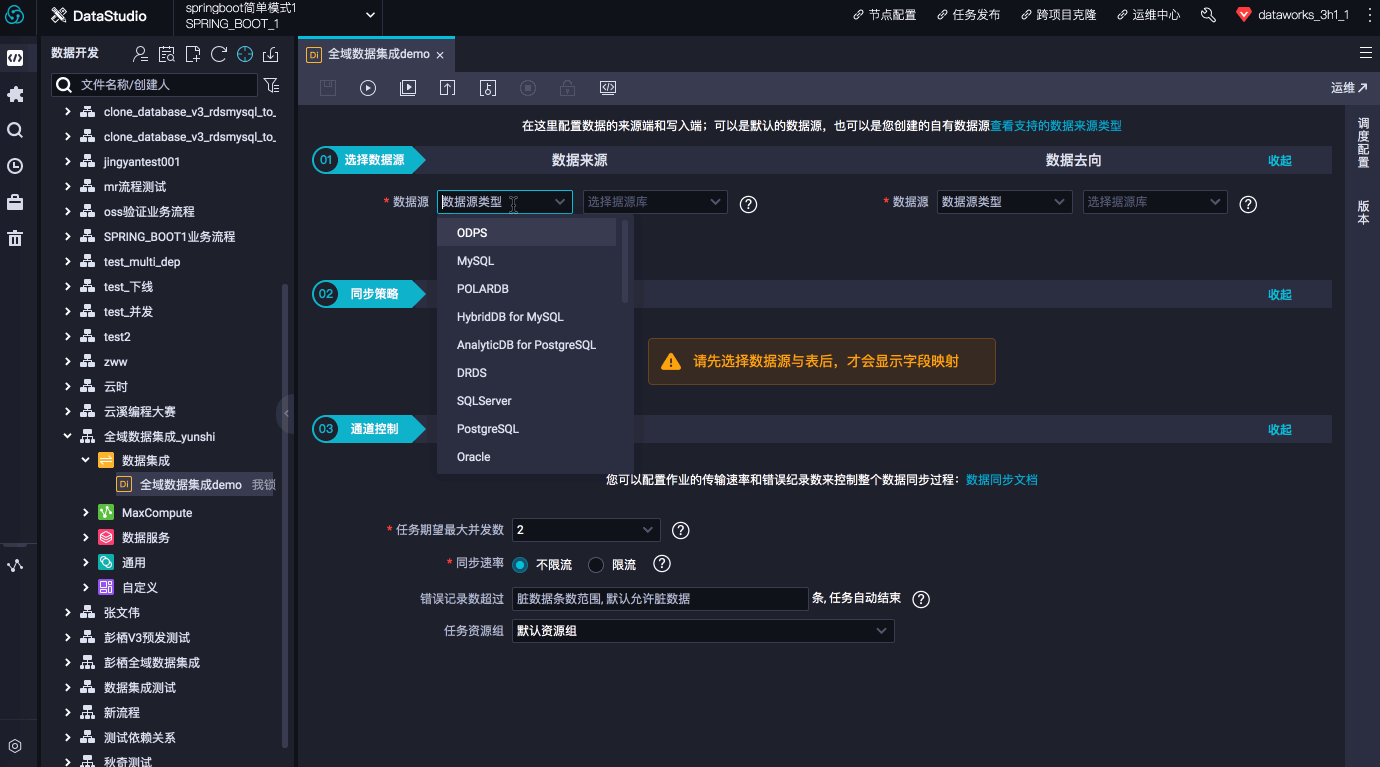
Task: Open the source 数据源类型 dropdown
Action: tap(505, 202)
